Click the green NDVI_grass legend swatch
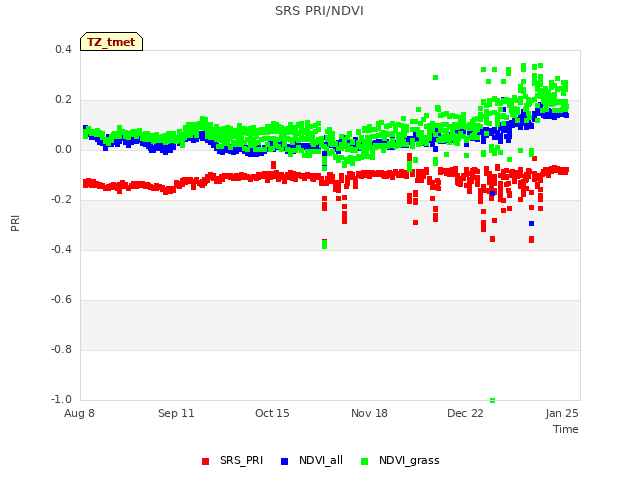The height and width of the screenshot is (480, 640). pos(364,461)
